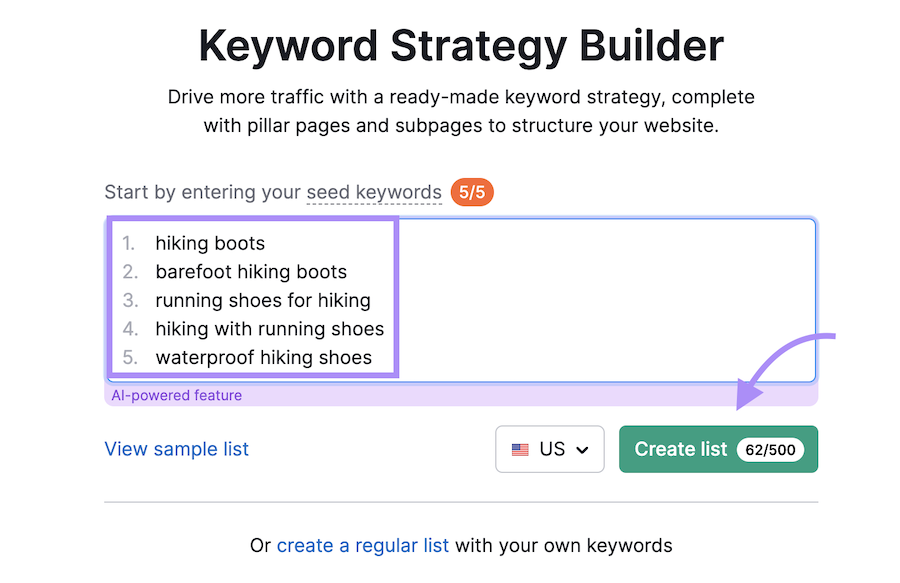Click the purple highlight box around keywords
900x583 pixels.
click(252, 215)
